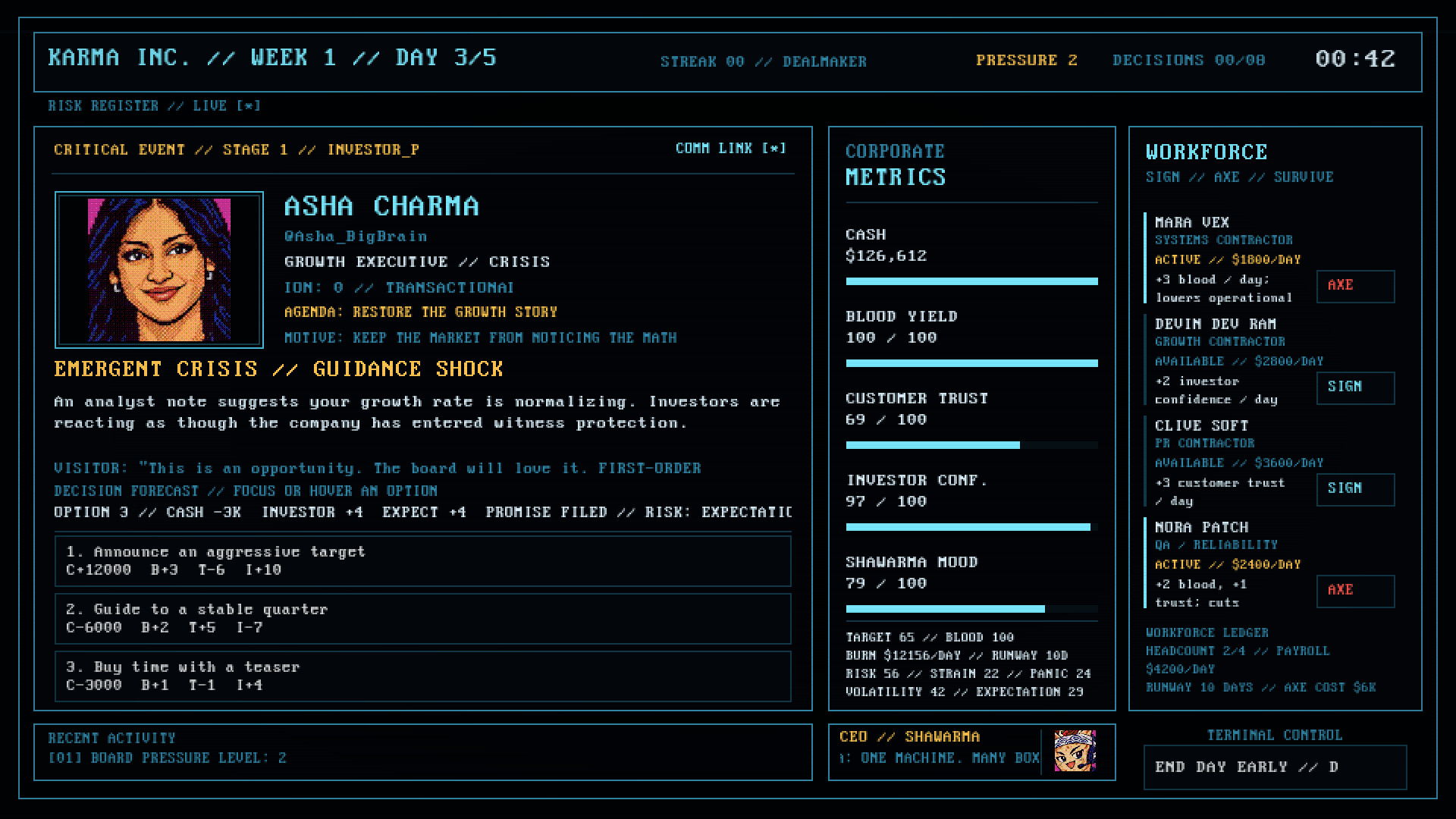Click the @Asha_BigBrain handle
Screen dimensions: 1456x819
tap(356, 237)
